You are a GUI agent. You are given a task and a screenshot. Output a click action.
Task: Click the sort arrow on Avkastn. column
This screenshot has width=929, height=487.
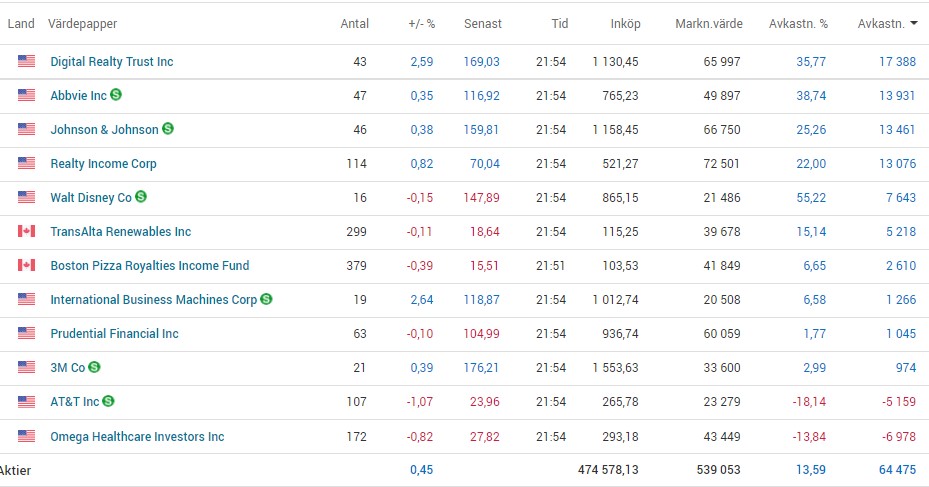coord(914,24)
